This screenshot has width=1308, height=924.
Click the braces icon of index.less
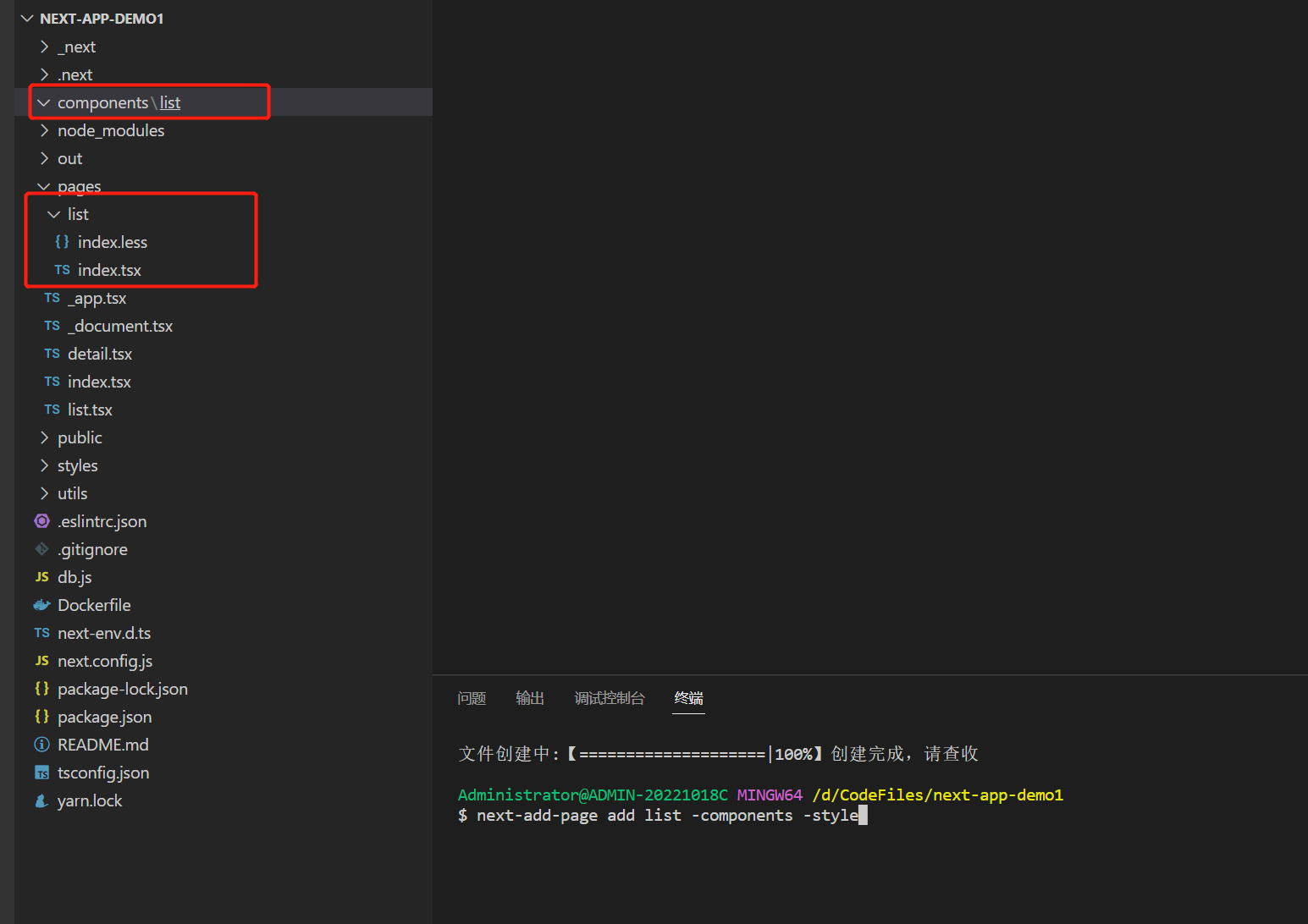[x=62, y=242]
